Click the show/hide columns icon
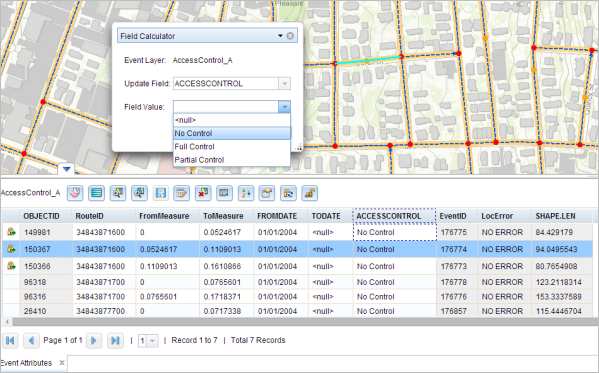This screenshot has width=599, height=373. point(224,193)
